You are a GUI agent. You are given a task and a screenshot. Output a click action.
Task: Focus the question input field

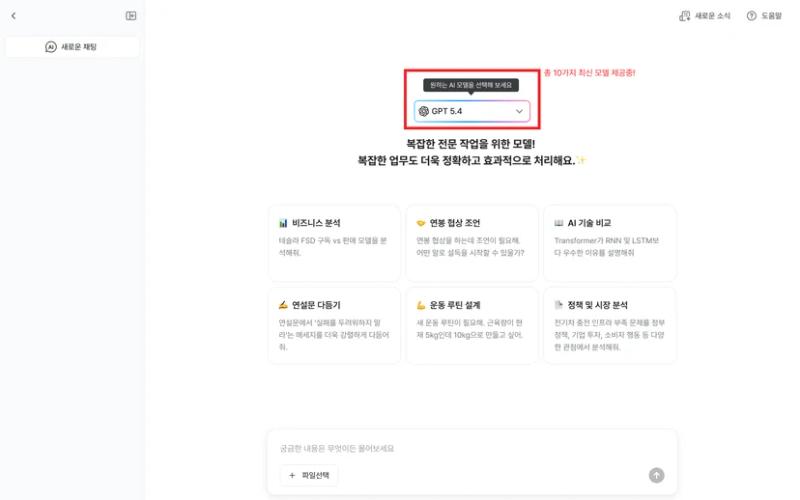point(472,448)
